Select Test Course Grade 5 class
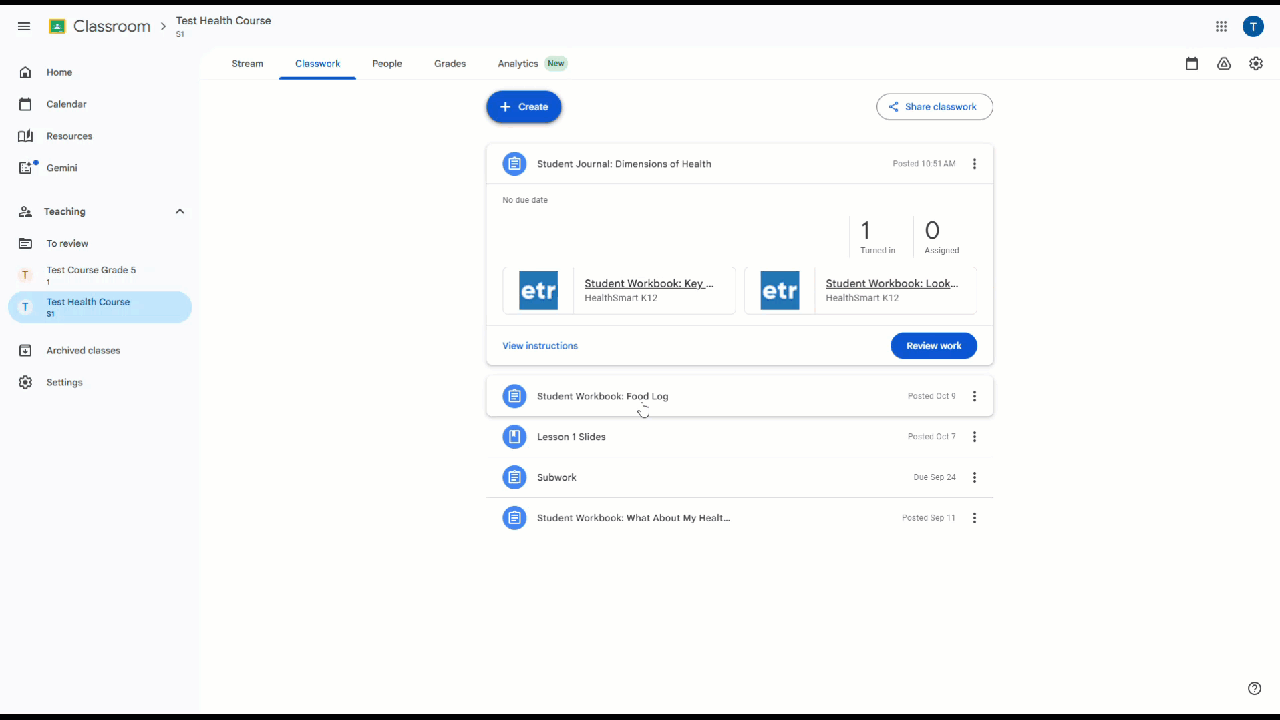The height and width of the screenshot is (720, 1280). pyautogui.click(x=90, y=275)
